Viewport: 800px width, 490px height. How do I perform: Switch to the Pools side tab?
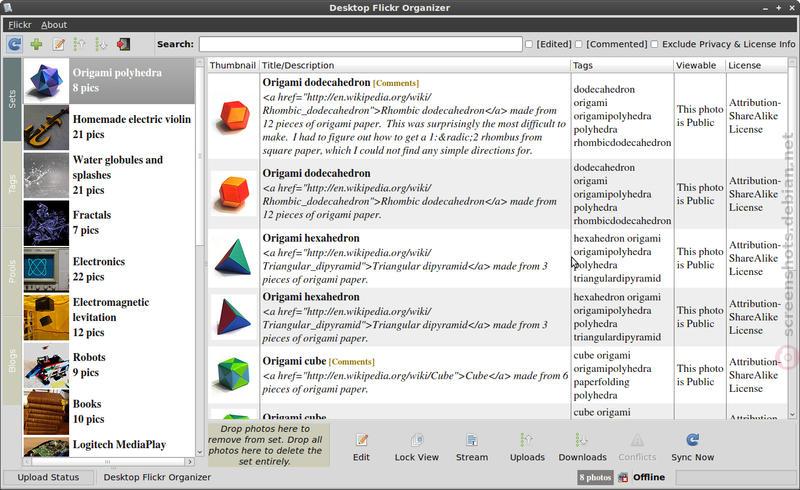pyautogui.click(x=12, y=272)
